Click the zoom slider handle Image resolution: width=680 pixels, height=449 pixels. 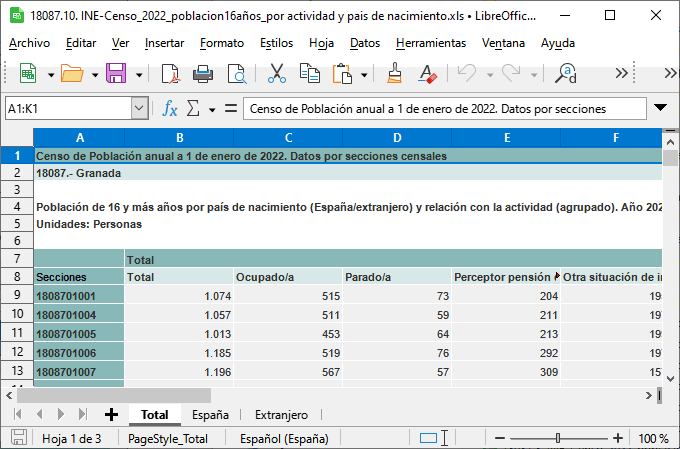click(558, 438)
